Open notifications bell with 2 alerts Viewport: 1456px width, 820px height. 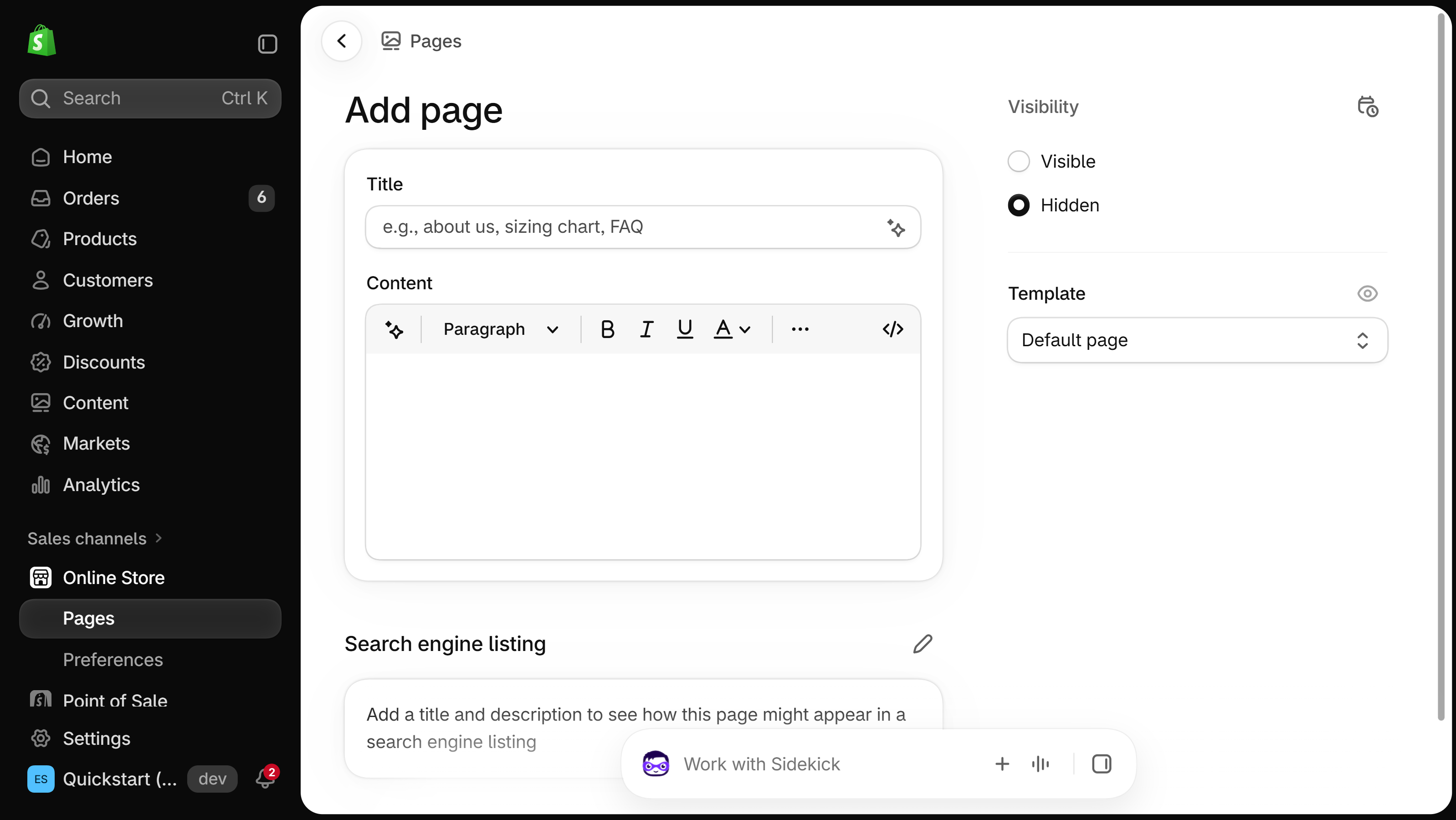pos(266,778)
